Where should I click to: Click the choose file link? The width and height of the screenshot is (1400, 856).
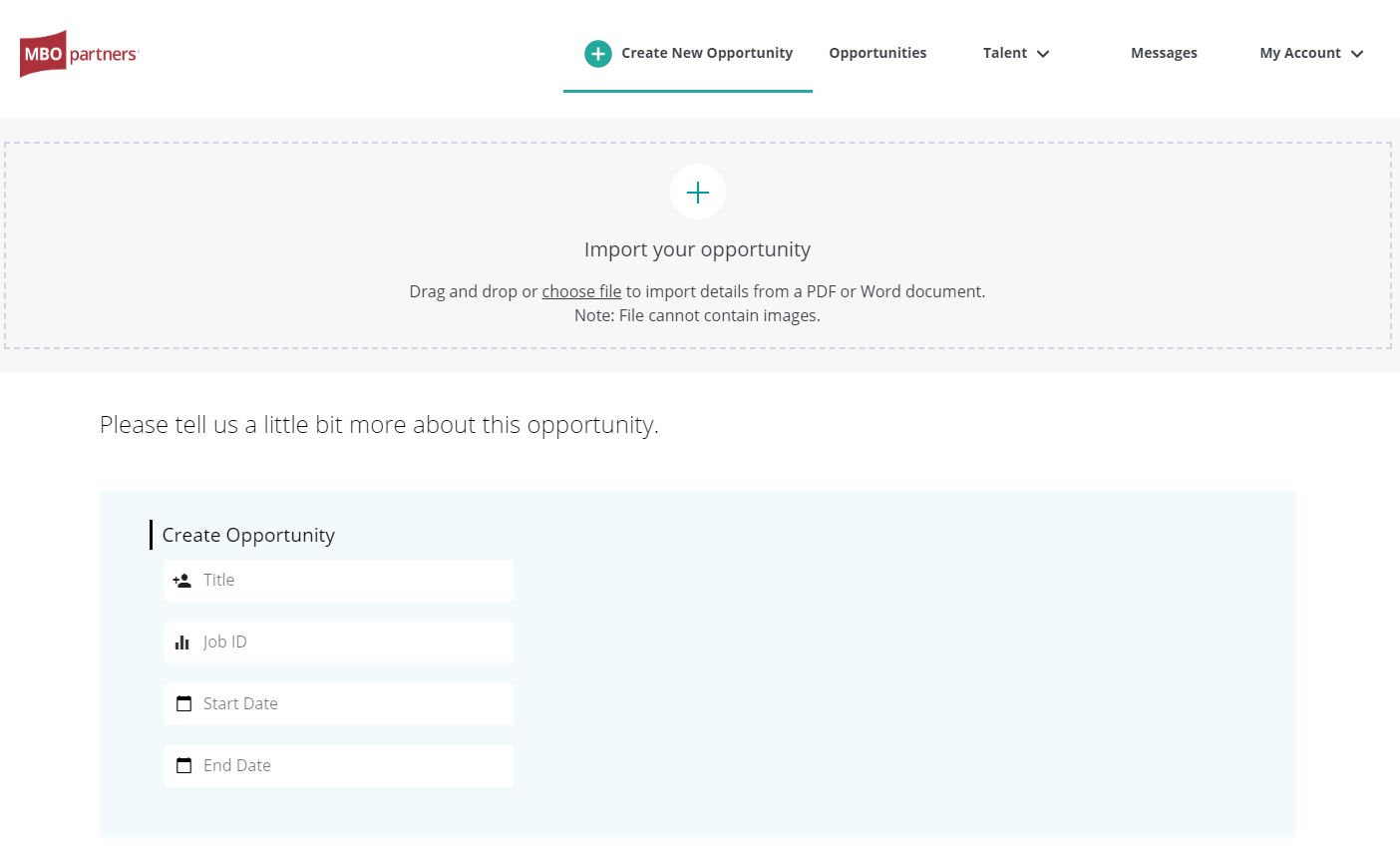click(581, 291)
